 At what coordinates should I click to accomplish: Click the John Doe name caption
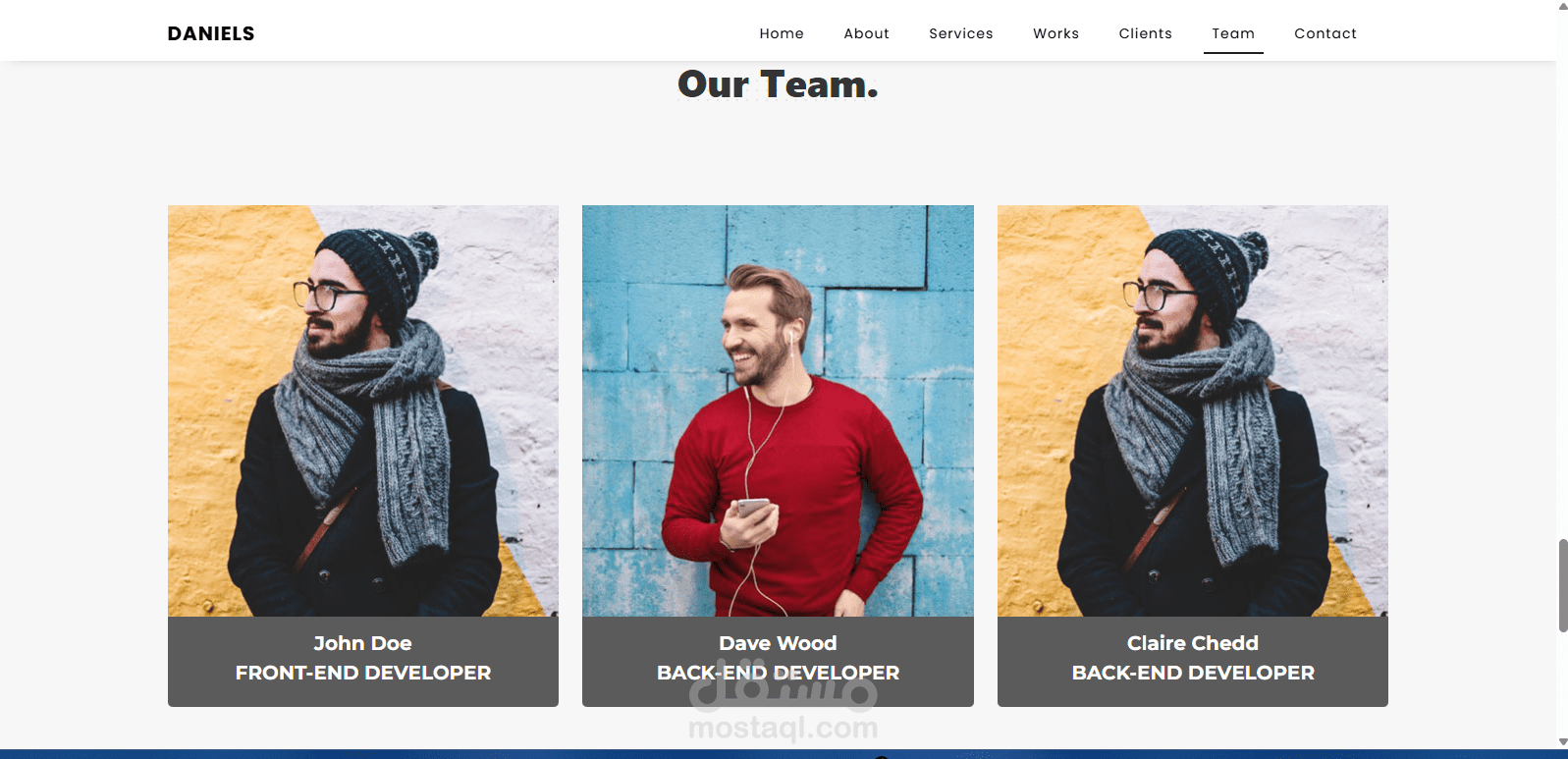coord(362,643)
